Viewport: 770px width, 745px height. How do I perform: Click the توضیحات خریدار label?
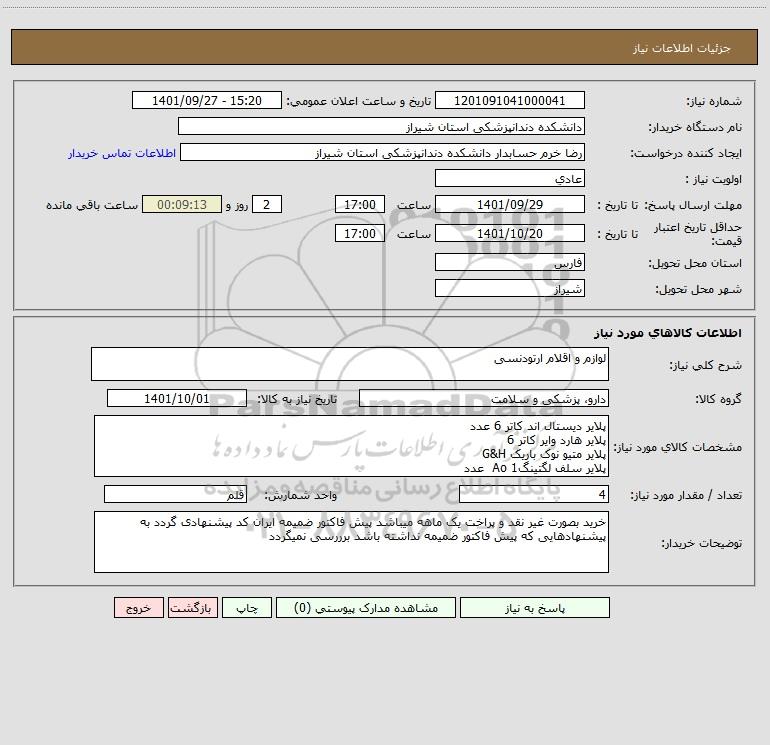(x=702, y=543)
